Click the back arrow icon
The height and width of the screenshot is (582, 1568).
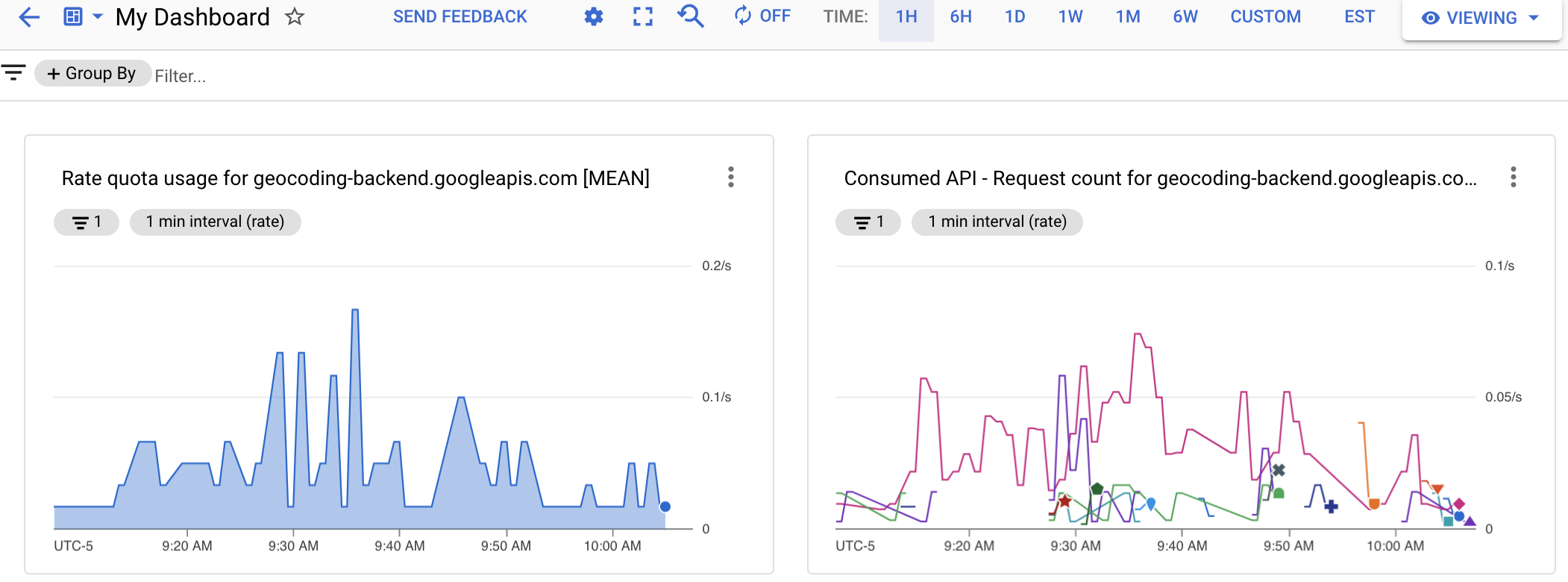[x=28, y=17]
